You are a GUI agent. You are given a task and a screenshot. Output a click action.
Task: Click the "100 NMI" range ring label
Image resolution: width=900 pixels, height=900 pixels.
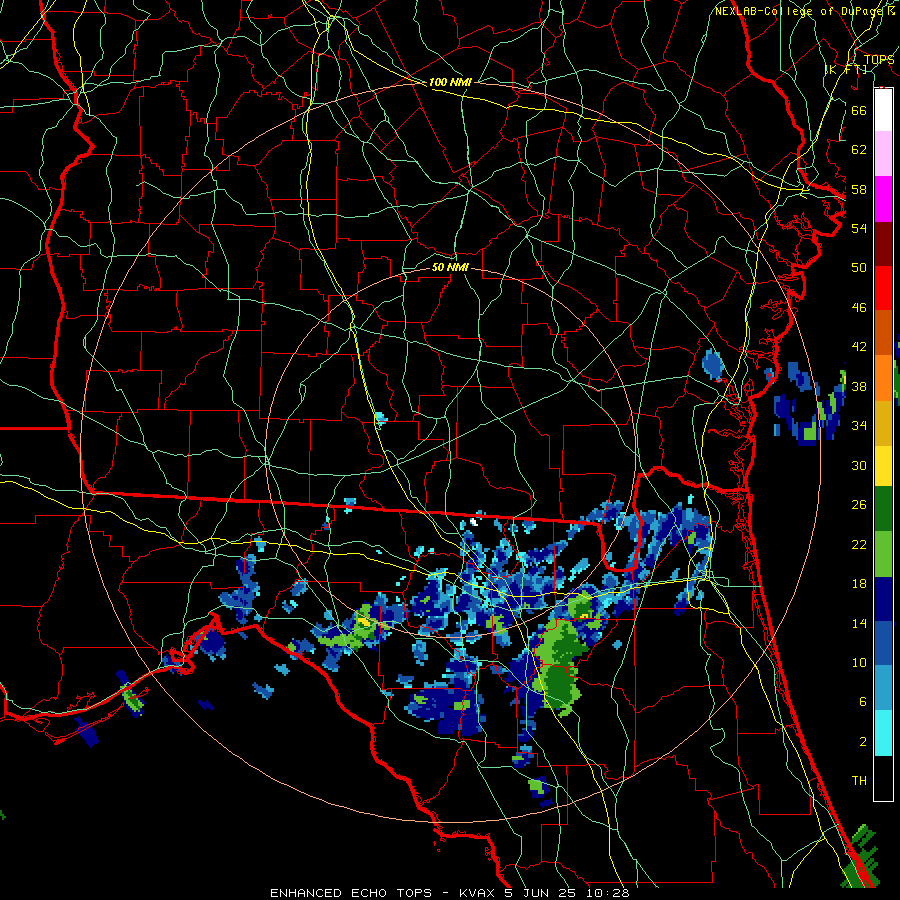tap(450, 82)
